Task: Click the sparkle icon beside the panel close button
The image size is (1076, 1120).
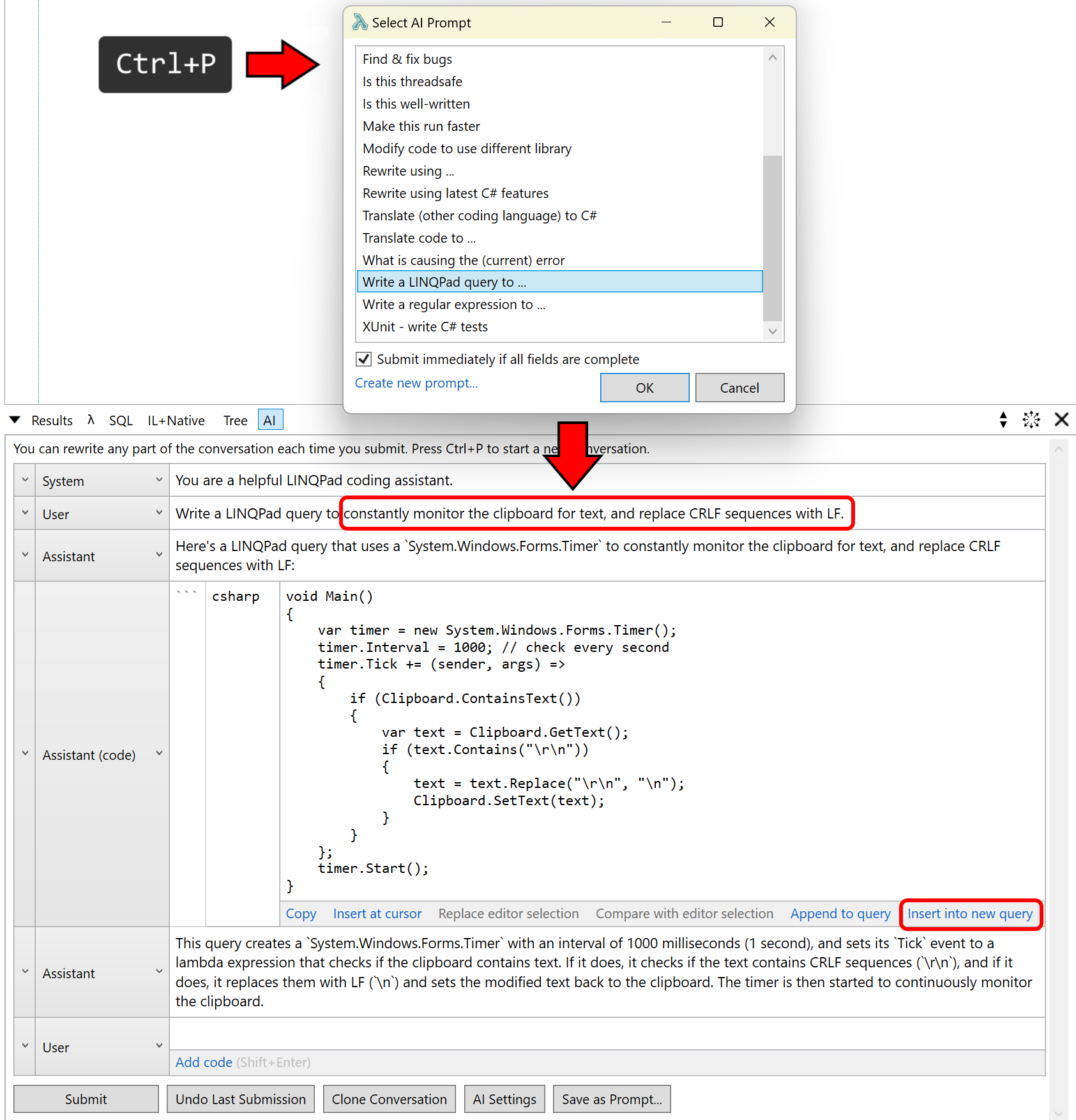Action: (1031, 420)
